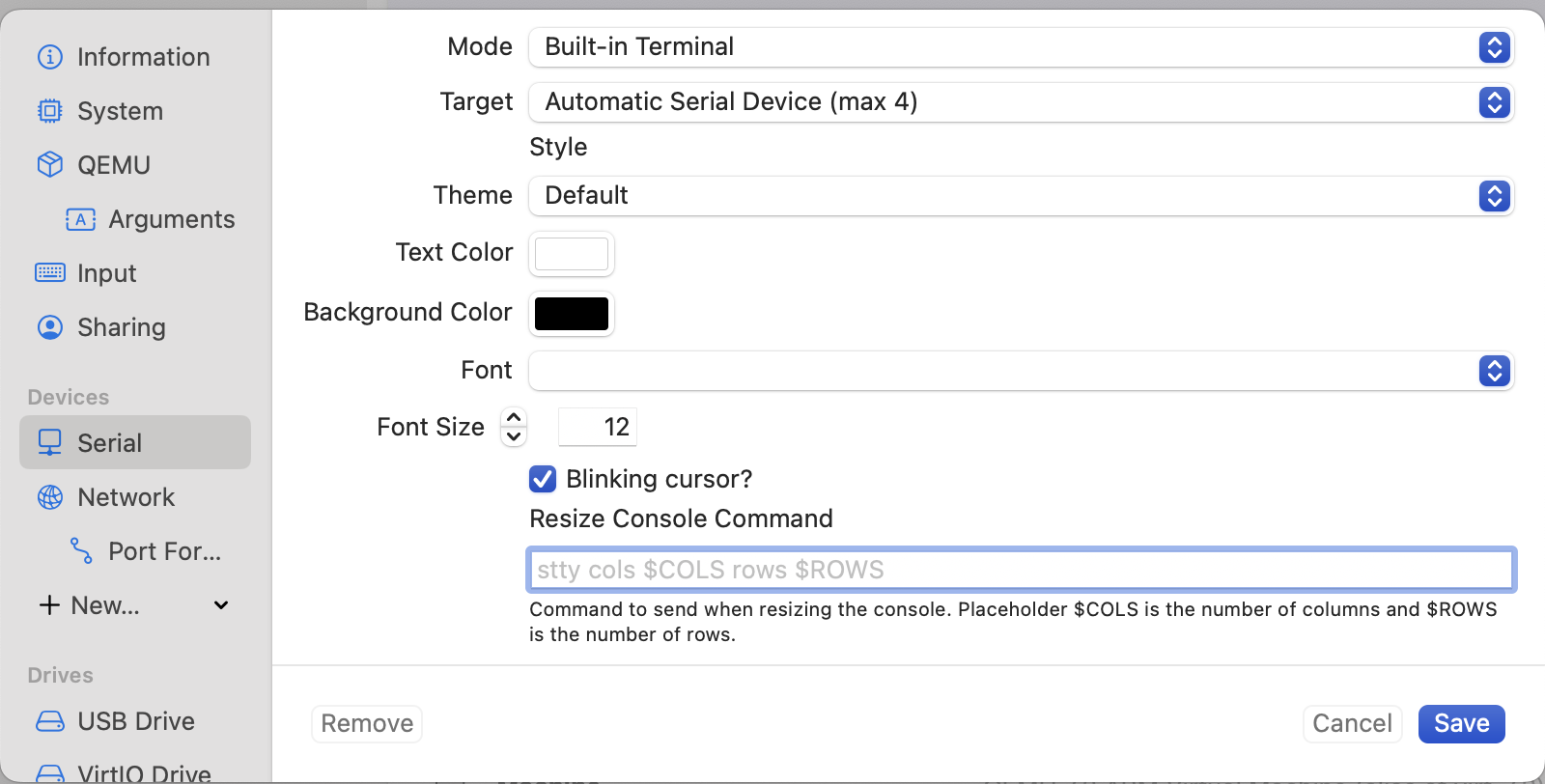The width and height of the screenshot is (1545, 784).
Task: Disable the Blinking cursor checkbox
Action: (x=543, y=479)
